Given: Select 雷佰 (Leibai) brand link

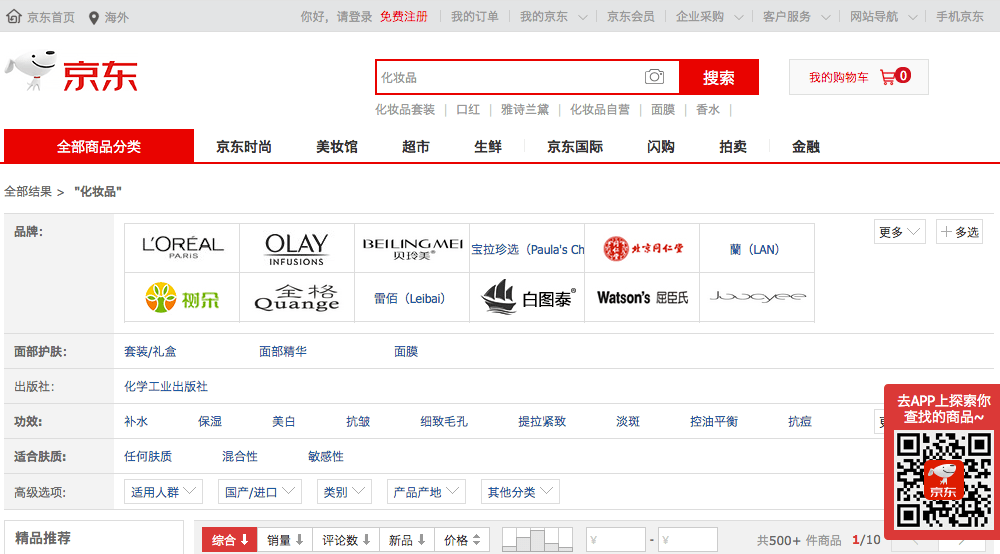Looking at the screenshot, I should pyautogui.click(x=409, y=298).
